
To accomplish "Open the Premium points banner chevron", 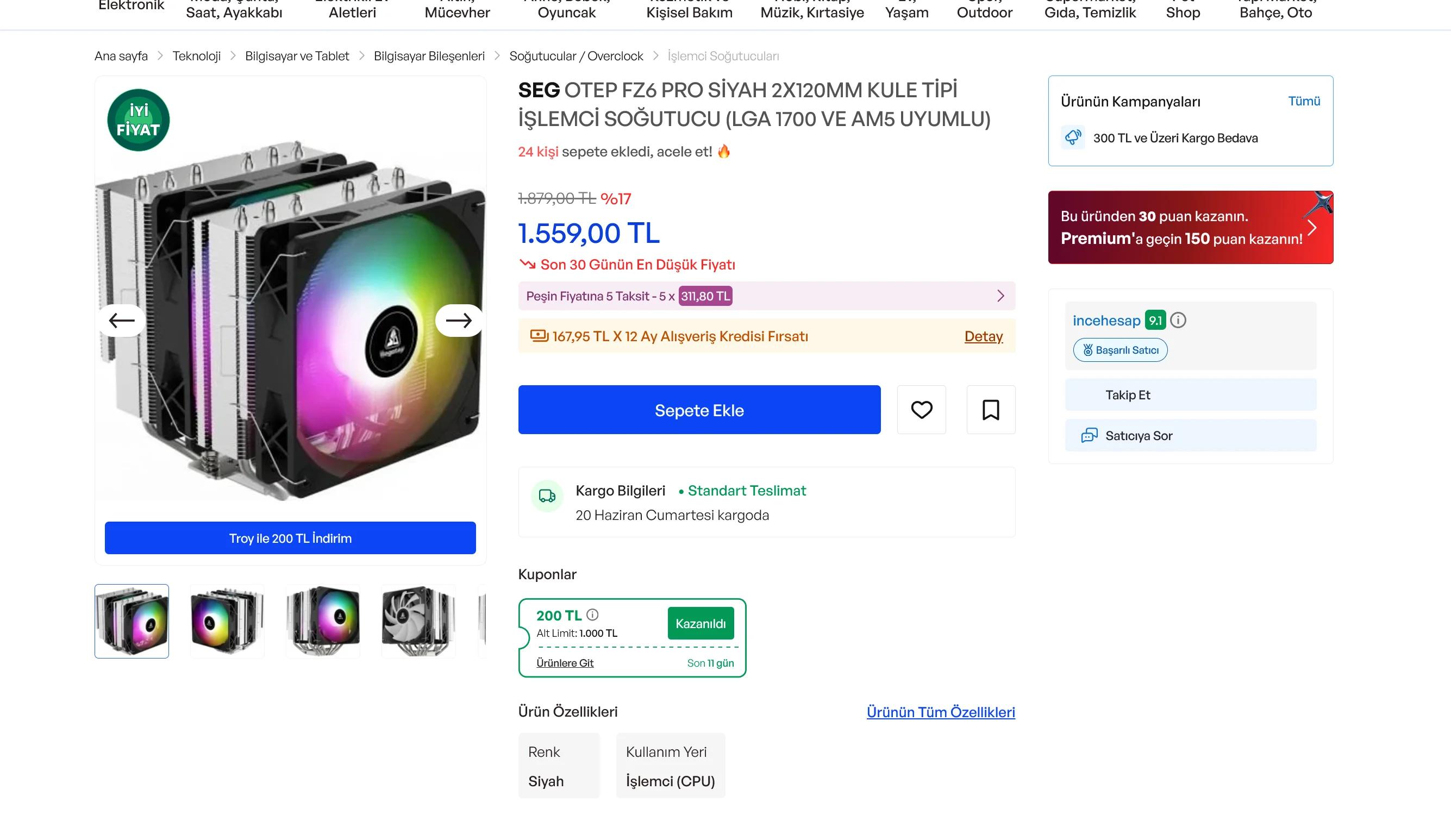I will pyautogui.click(x=1312, y=228).
